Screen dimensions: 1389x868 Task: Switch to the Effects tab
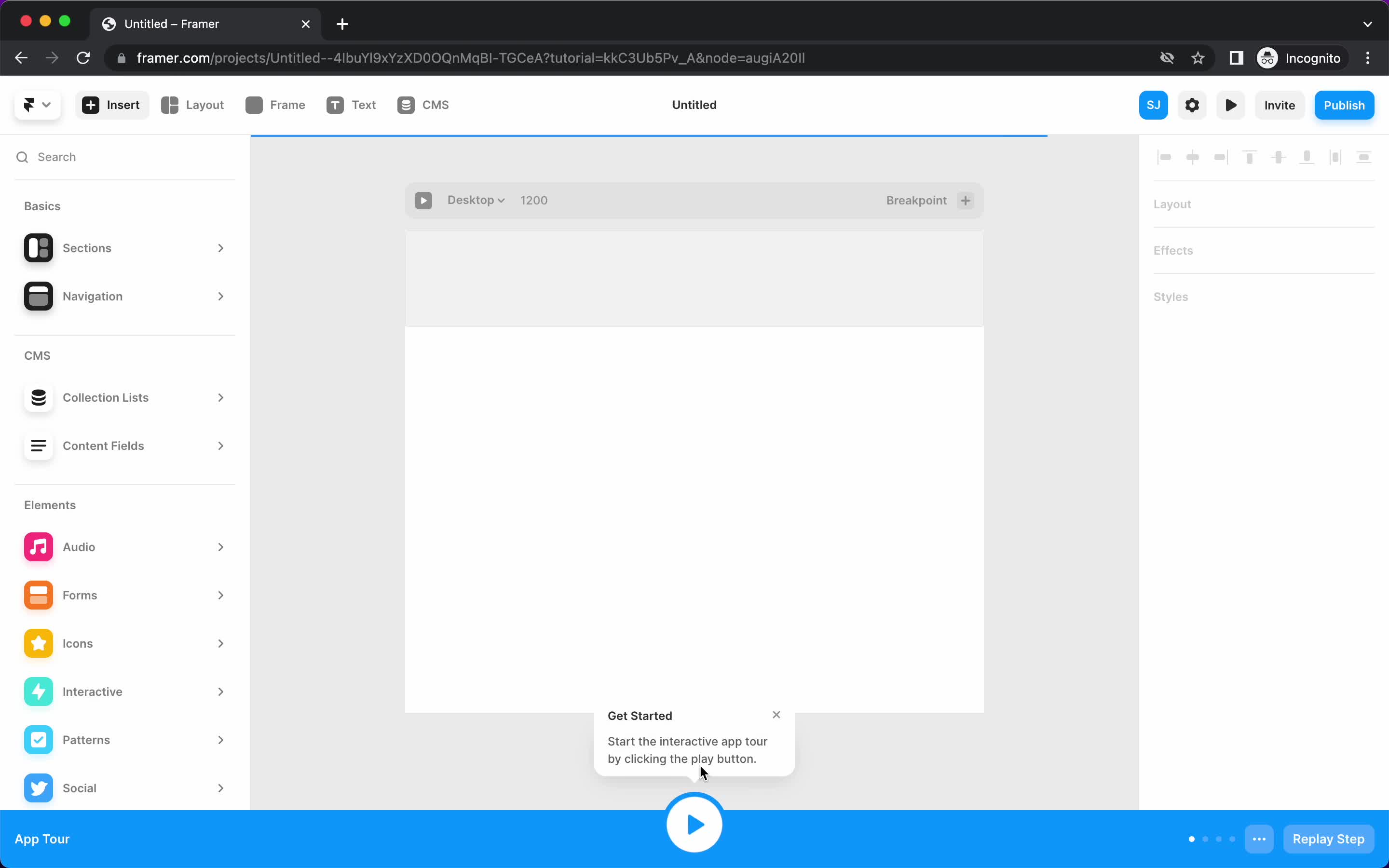(x=1174, y=250)
